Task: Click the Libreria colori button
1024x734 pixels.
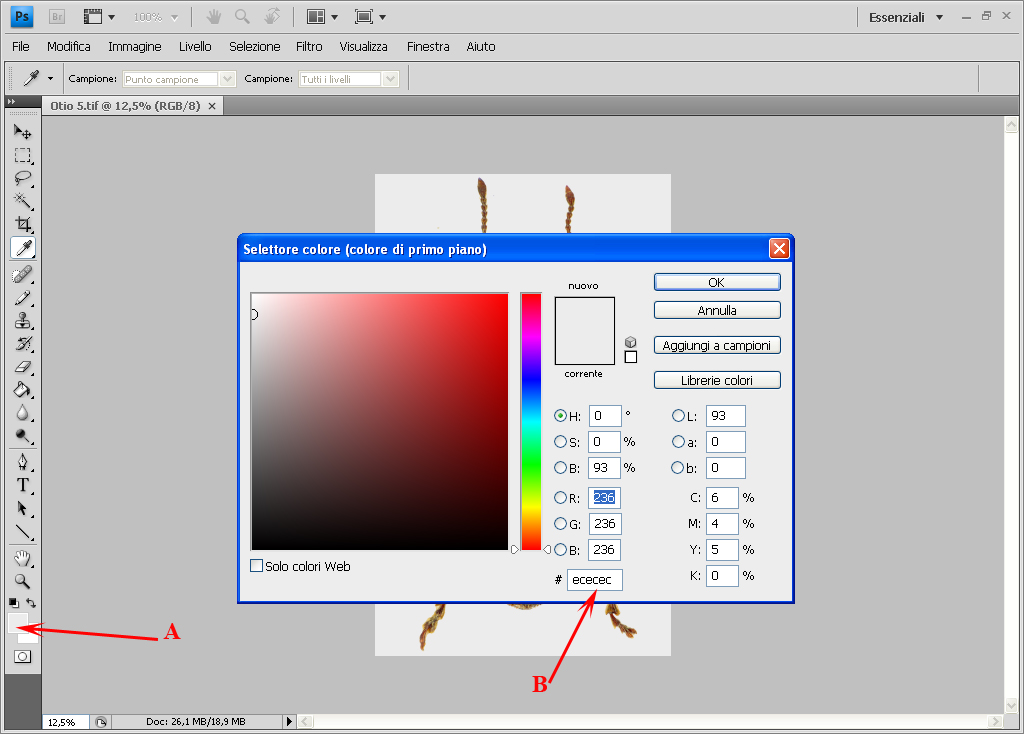Action: coord(716,380)
